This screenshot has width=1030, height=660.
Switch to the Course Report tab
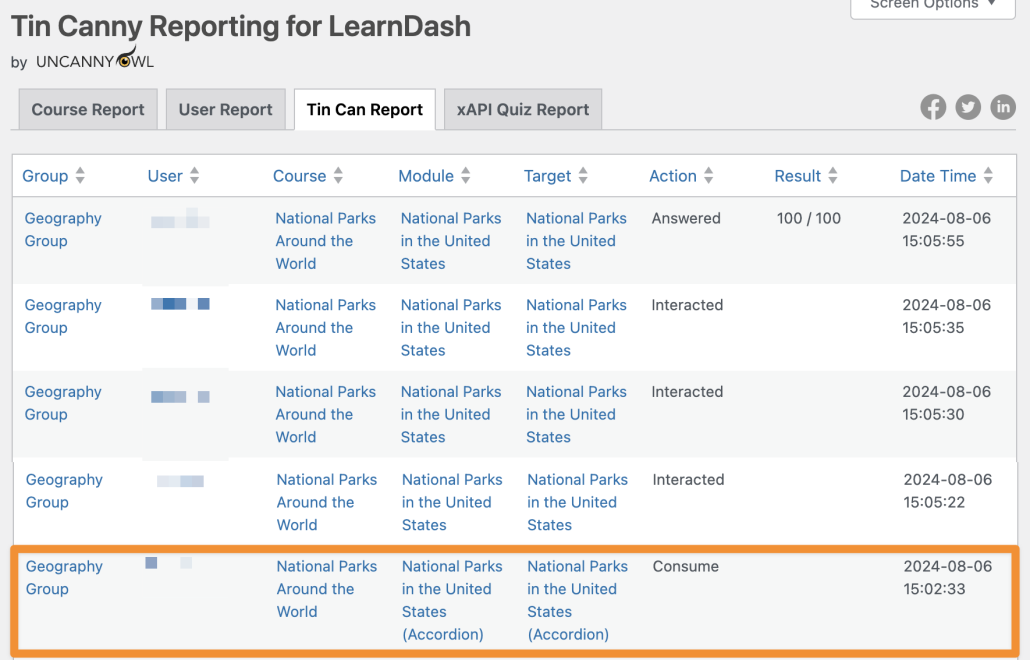[88, 110]
